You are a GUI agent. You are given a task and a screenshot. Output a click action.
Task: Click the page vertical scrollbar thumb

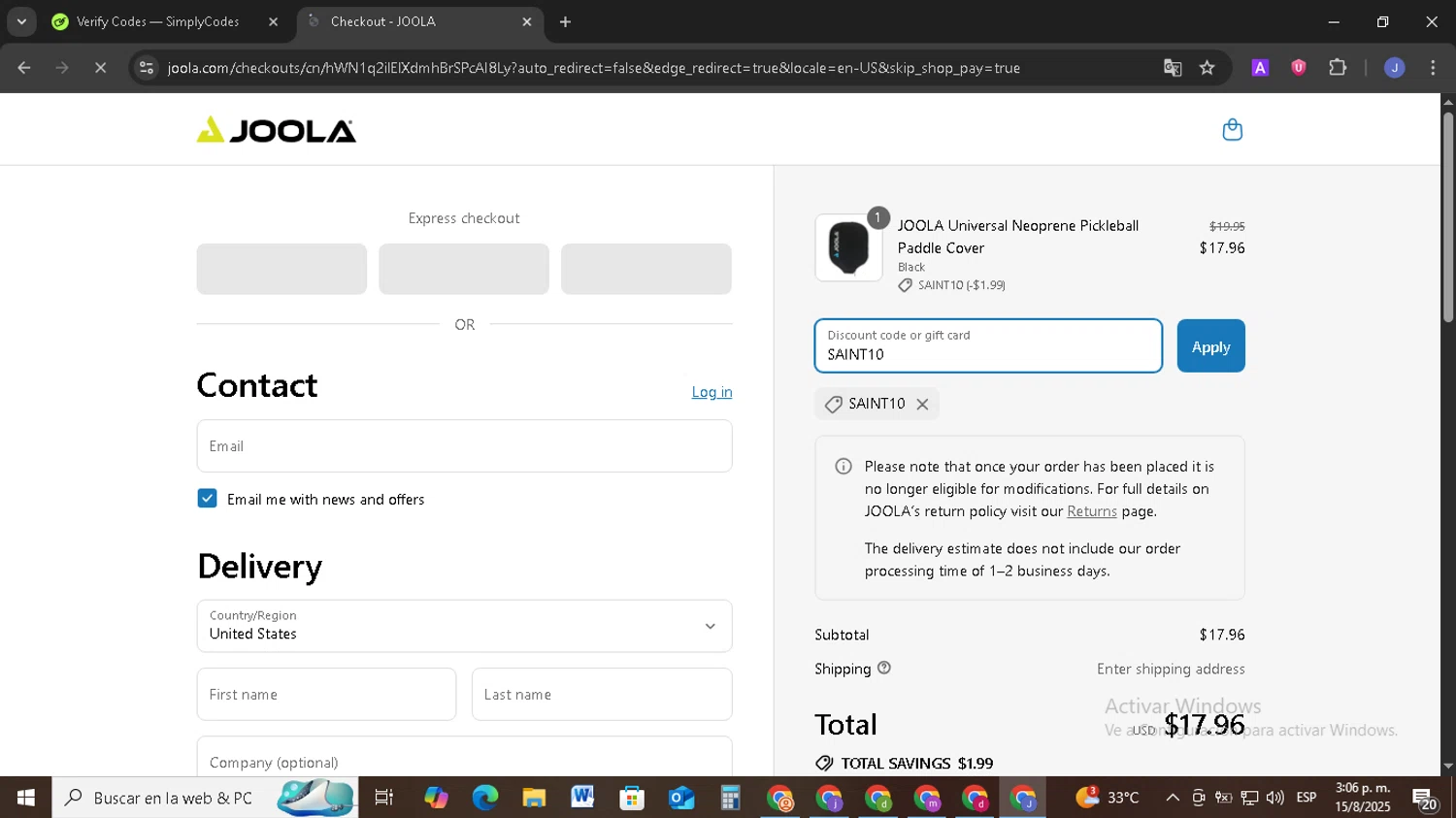[1448, 216]
